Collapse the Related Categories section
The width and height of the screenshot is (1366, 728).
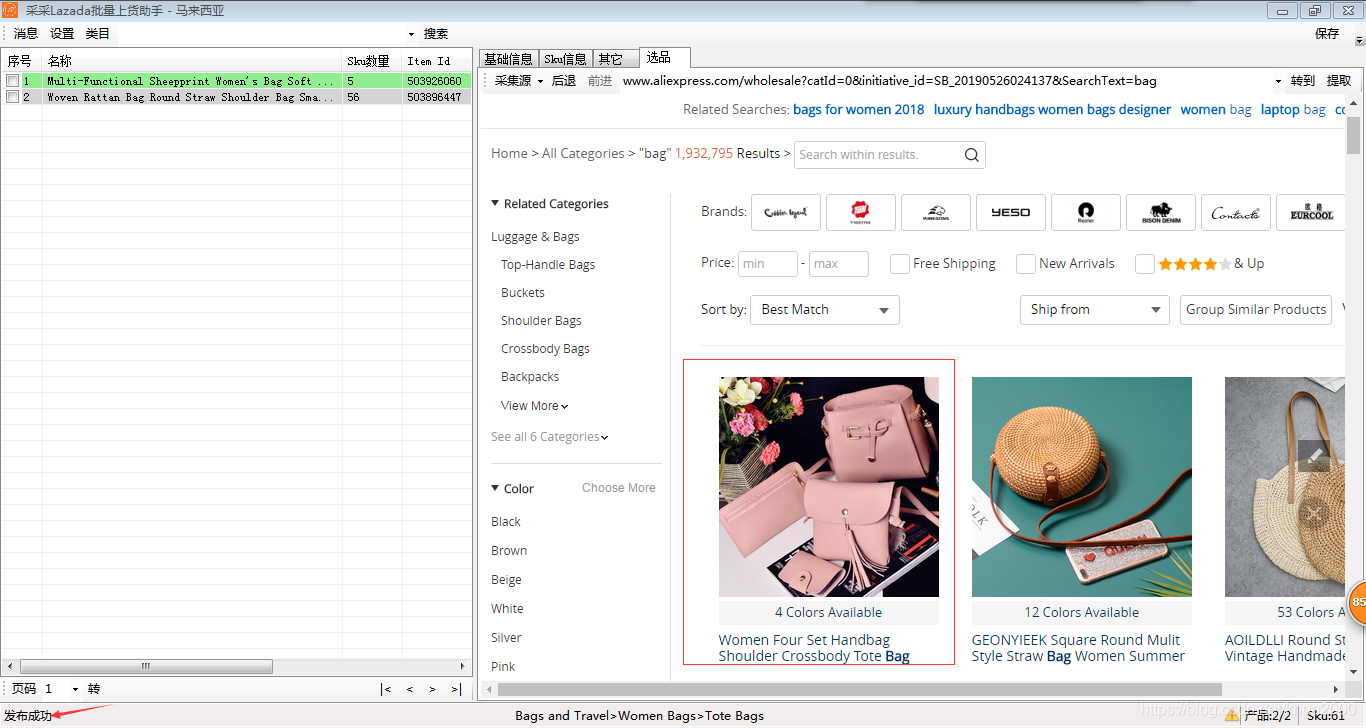495,203
